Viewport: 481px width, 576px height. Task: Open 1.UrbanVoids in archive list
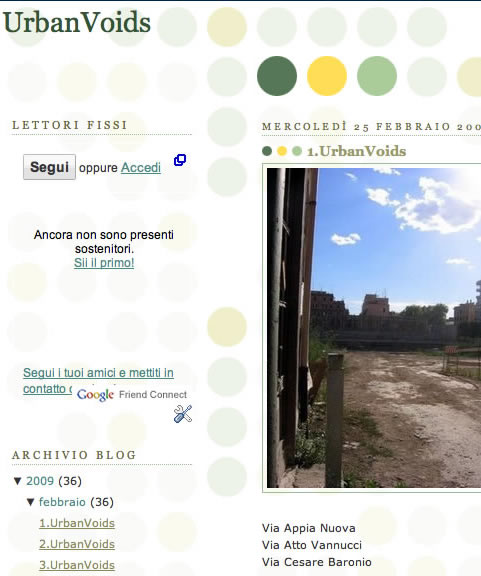(x=77, y=523)
